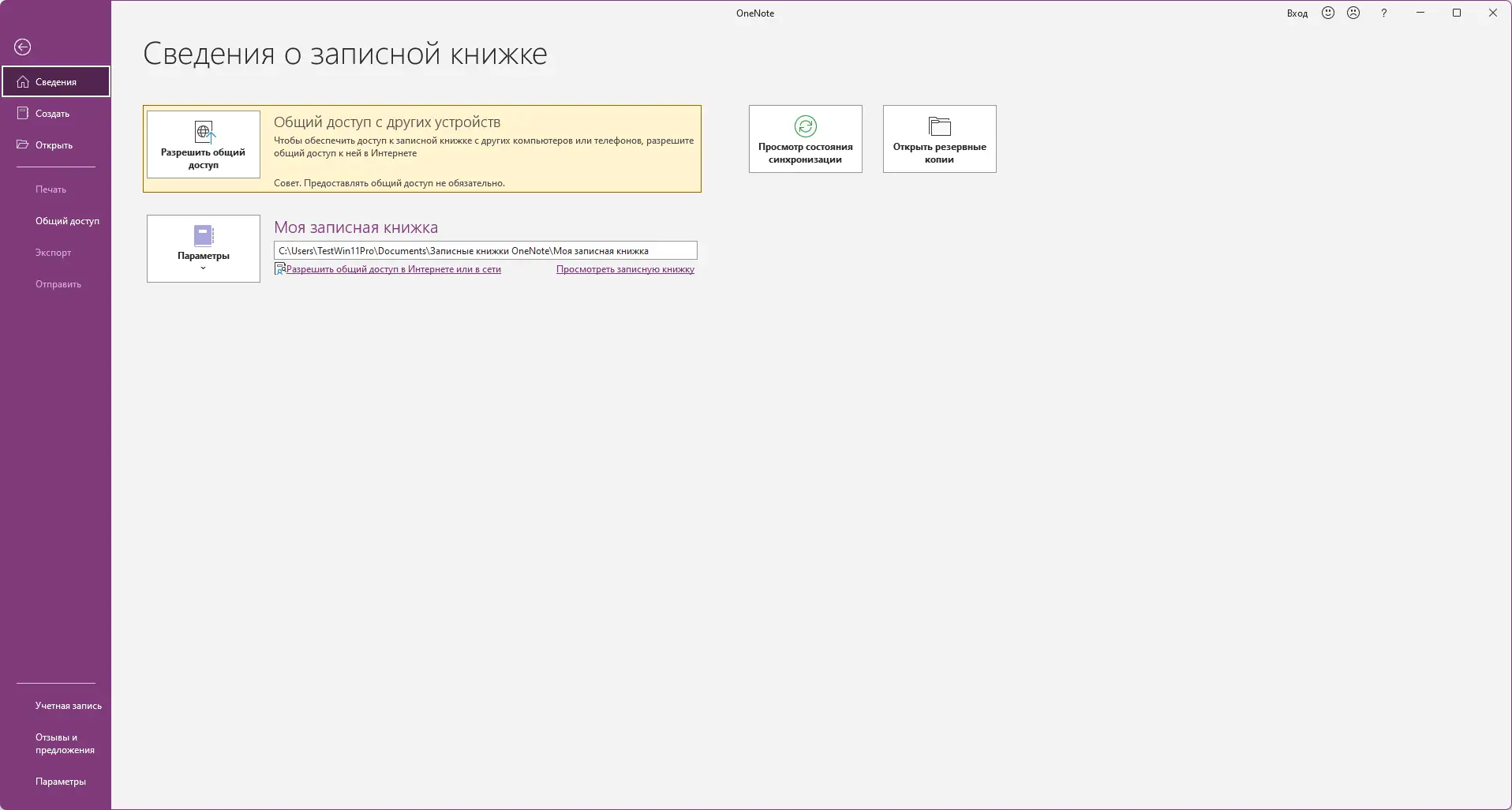Screen dimensions: 1512x810
Task: Select the Экспорт tab
Action: point(56,253)
